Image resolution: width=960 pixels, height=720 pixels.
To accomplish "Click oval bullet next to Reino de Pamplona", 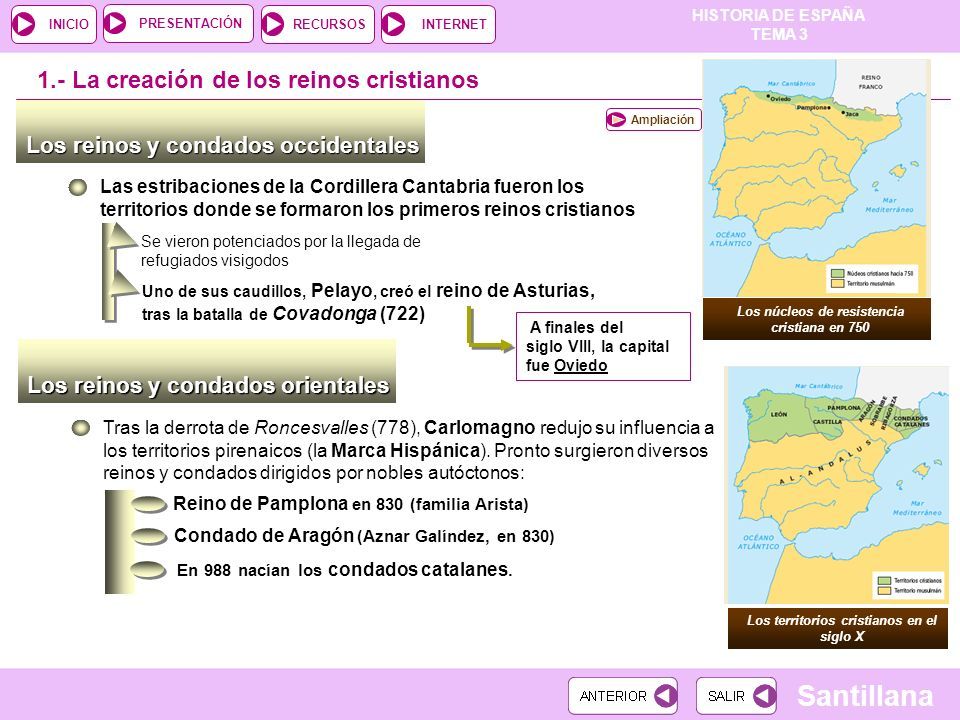I will pos(149,504).
